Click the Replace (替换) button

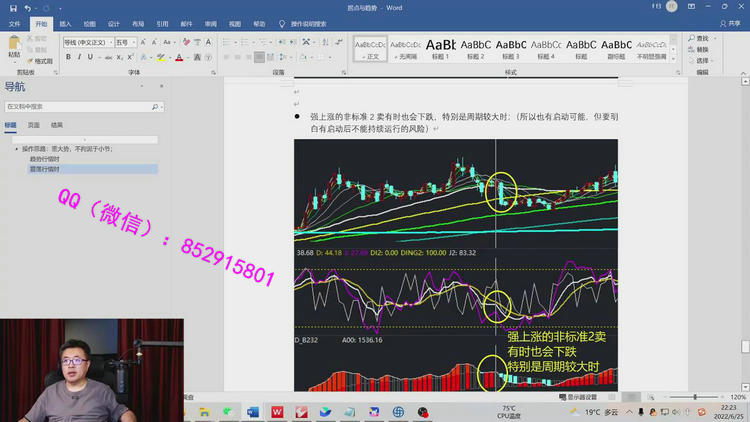point(702,49)
